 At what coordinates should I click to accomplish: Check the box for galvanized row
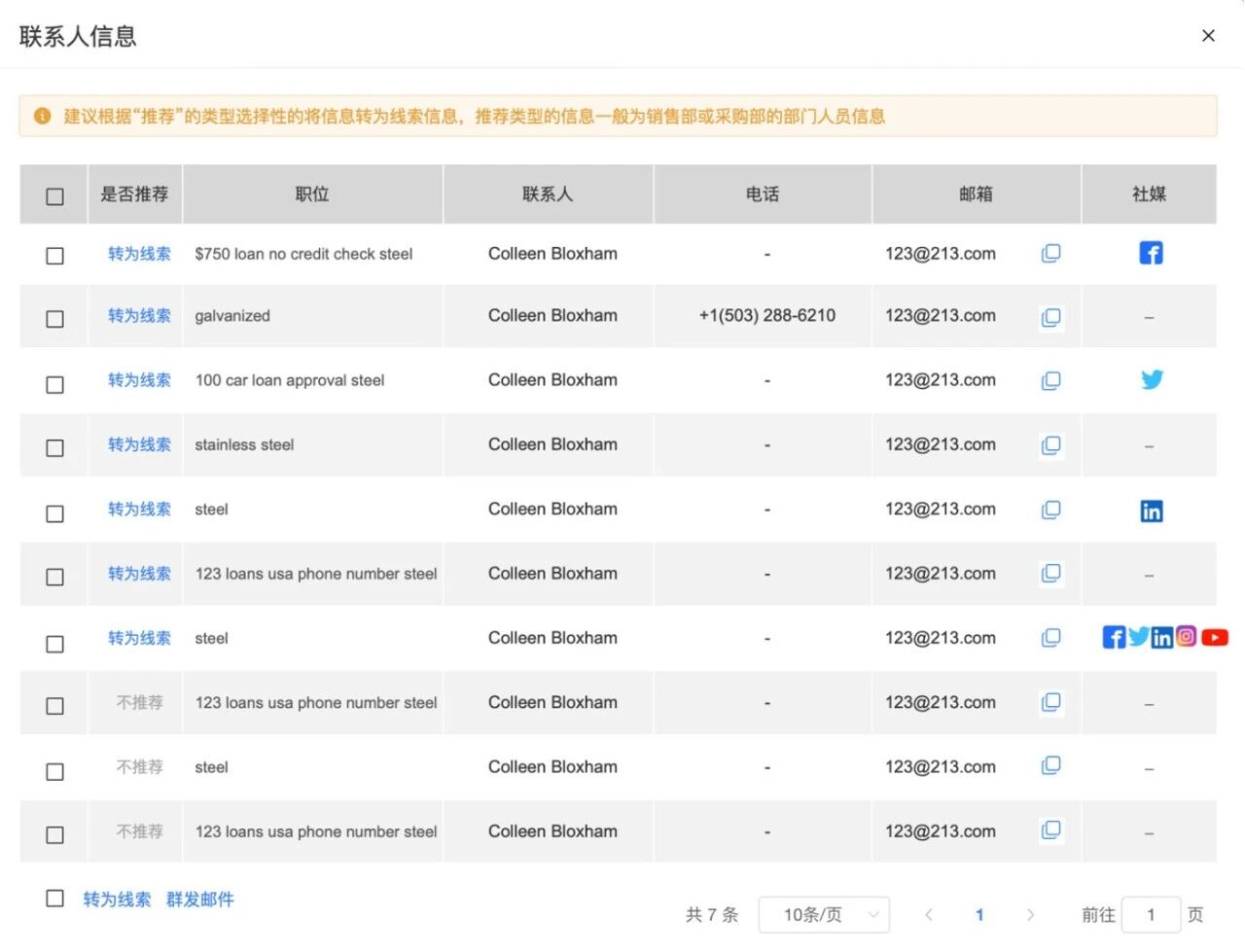pyautogui.click(x=55, y=319)
